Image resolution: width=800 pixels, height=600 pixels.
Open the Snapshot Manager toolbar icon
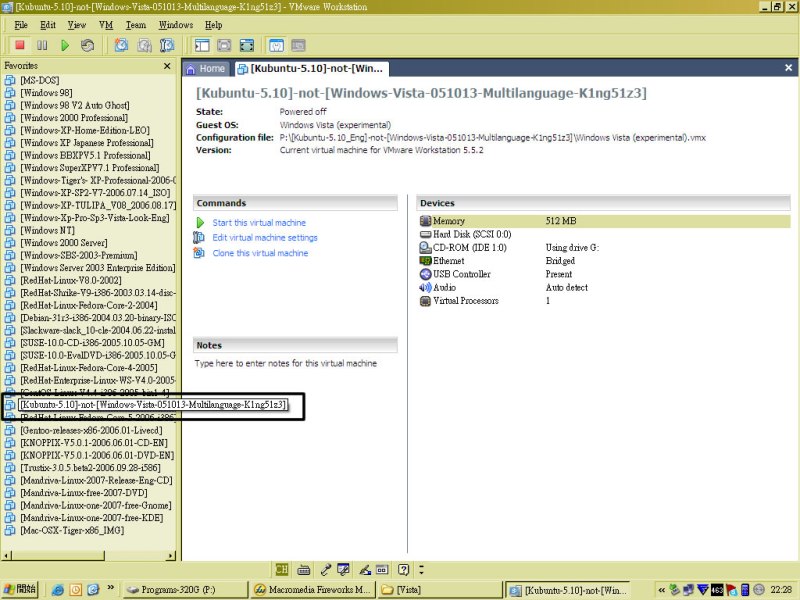point(167,45)
